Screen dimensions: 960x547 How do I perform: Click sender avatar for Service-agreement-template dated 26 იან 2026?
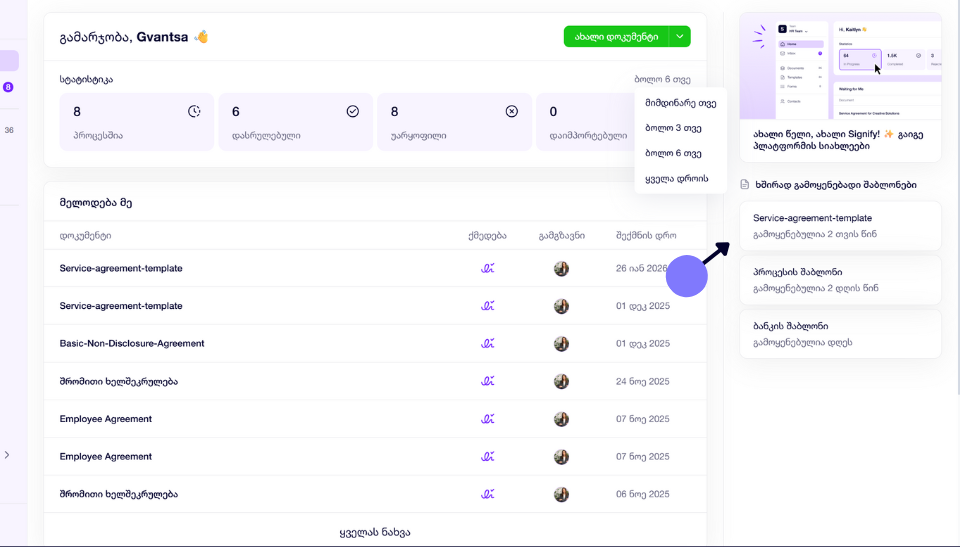[561, 268]
